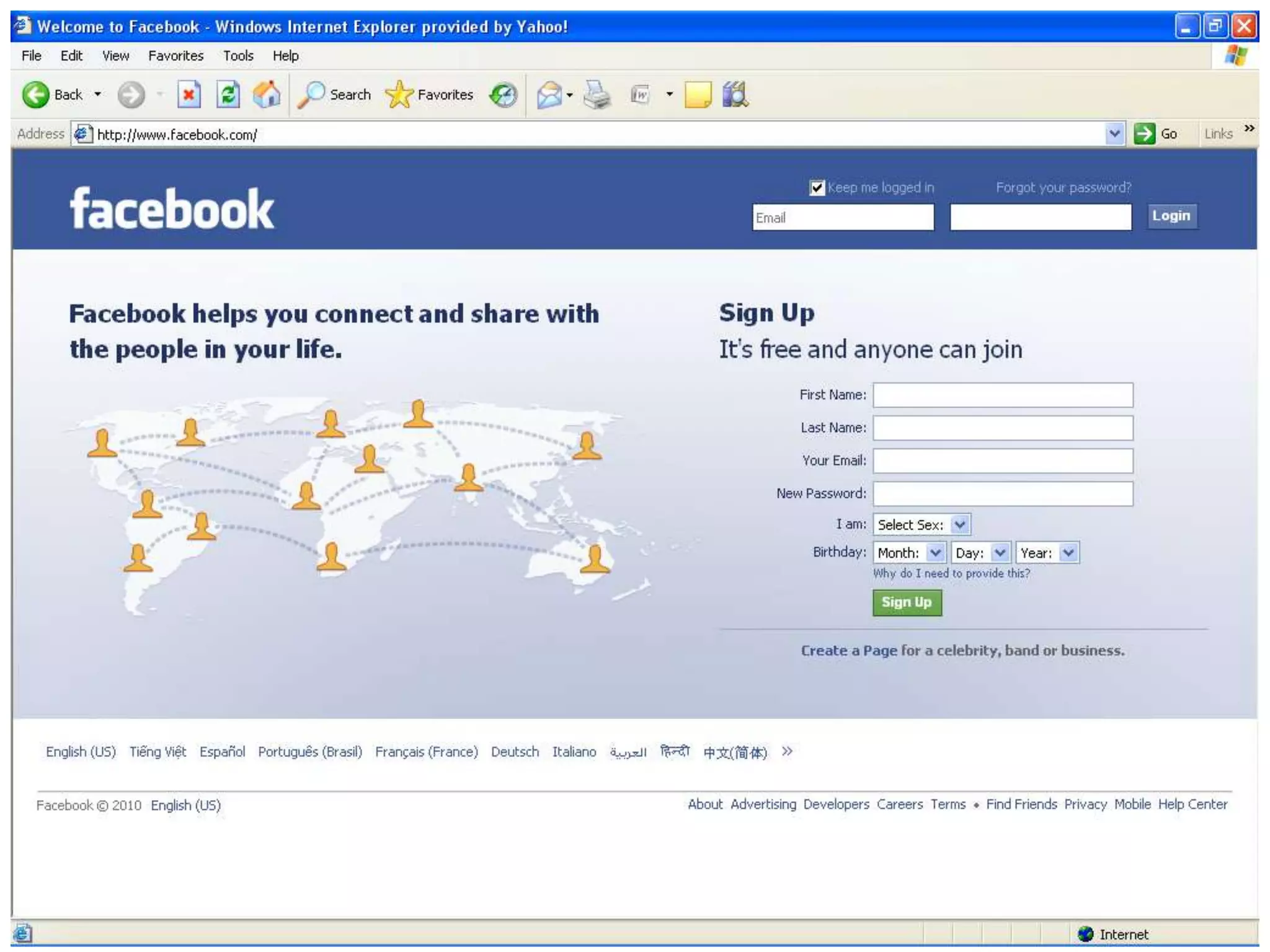Click the Back arrow icon
The image size is (1270, 952).
[x=35, y=95]
